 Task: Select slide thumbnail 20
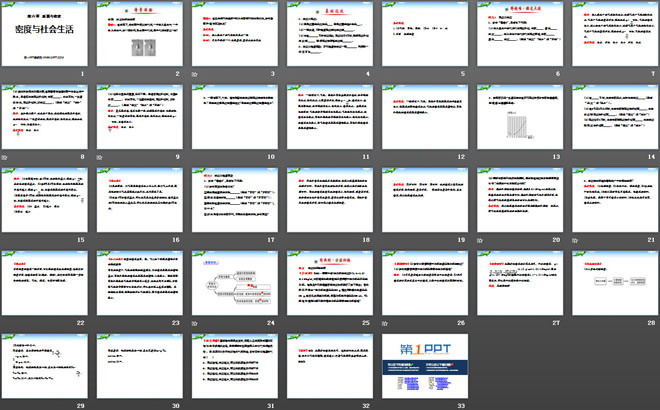(520, 200)
